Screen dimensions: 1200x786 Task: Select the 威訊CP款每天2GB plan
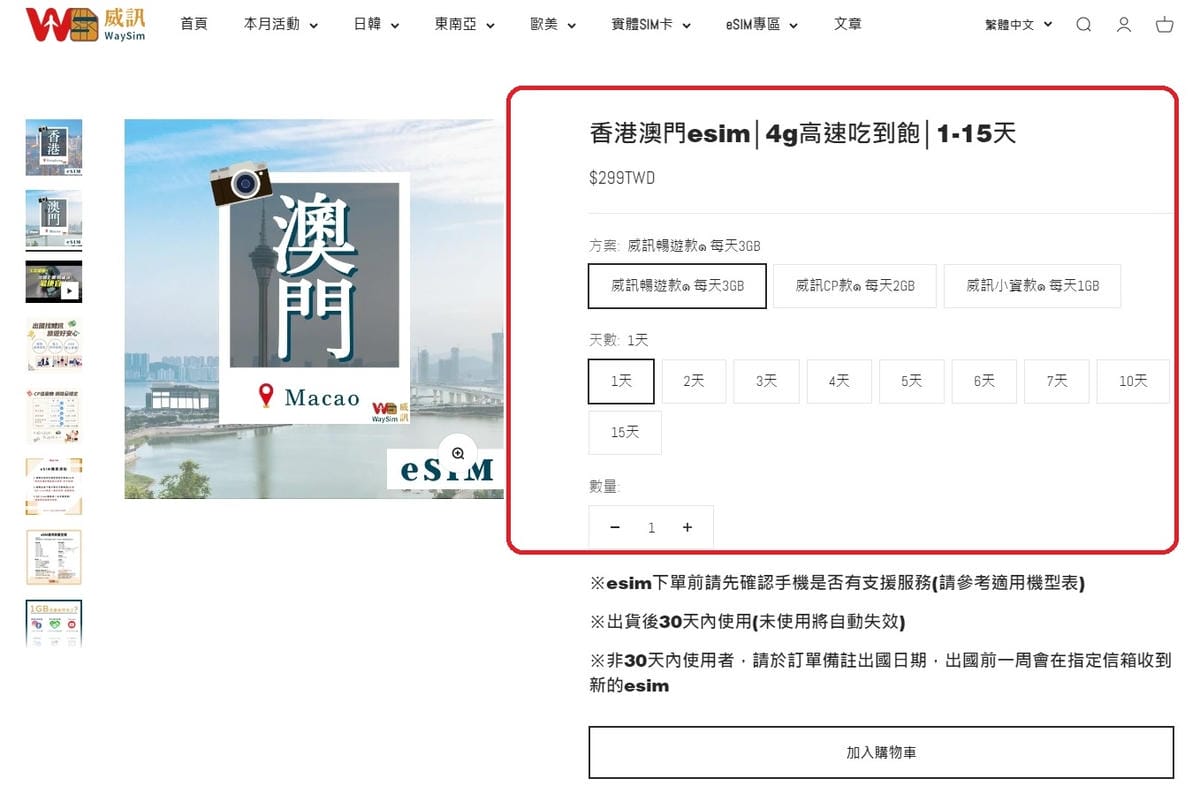pyautogui.click(x=854, y=286)
